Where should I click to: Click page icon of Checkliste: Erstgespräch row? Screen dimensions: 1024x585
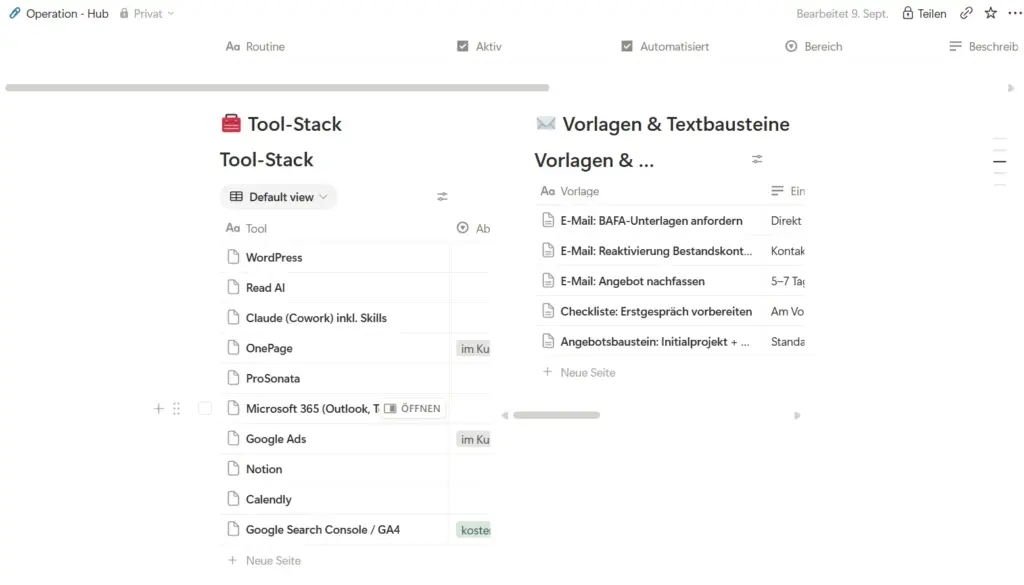(548, 311)
